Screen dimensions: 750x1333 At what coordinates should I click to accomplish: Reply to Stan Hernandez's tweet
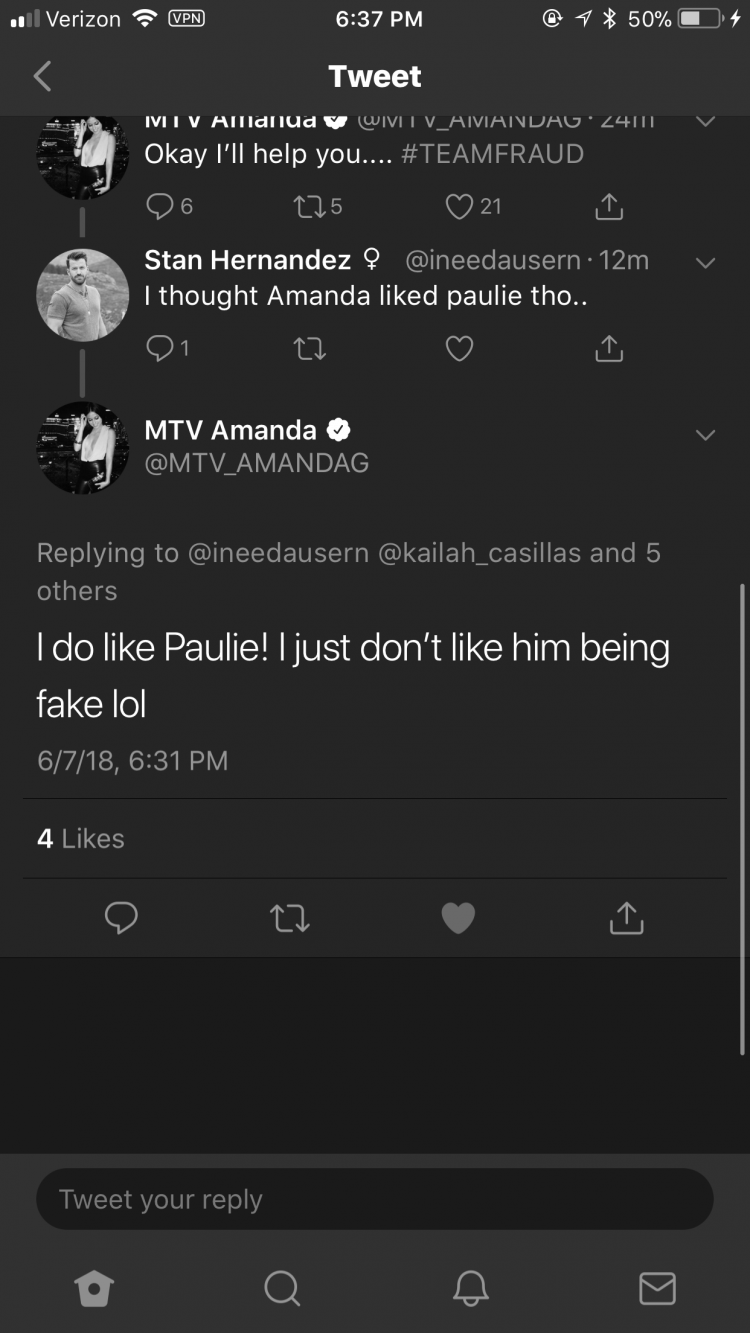click(x=168, y=348)
